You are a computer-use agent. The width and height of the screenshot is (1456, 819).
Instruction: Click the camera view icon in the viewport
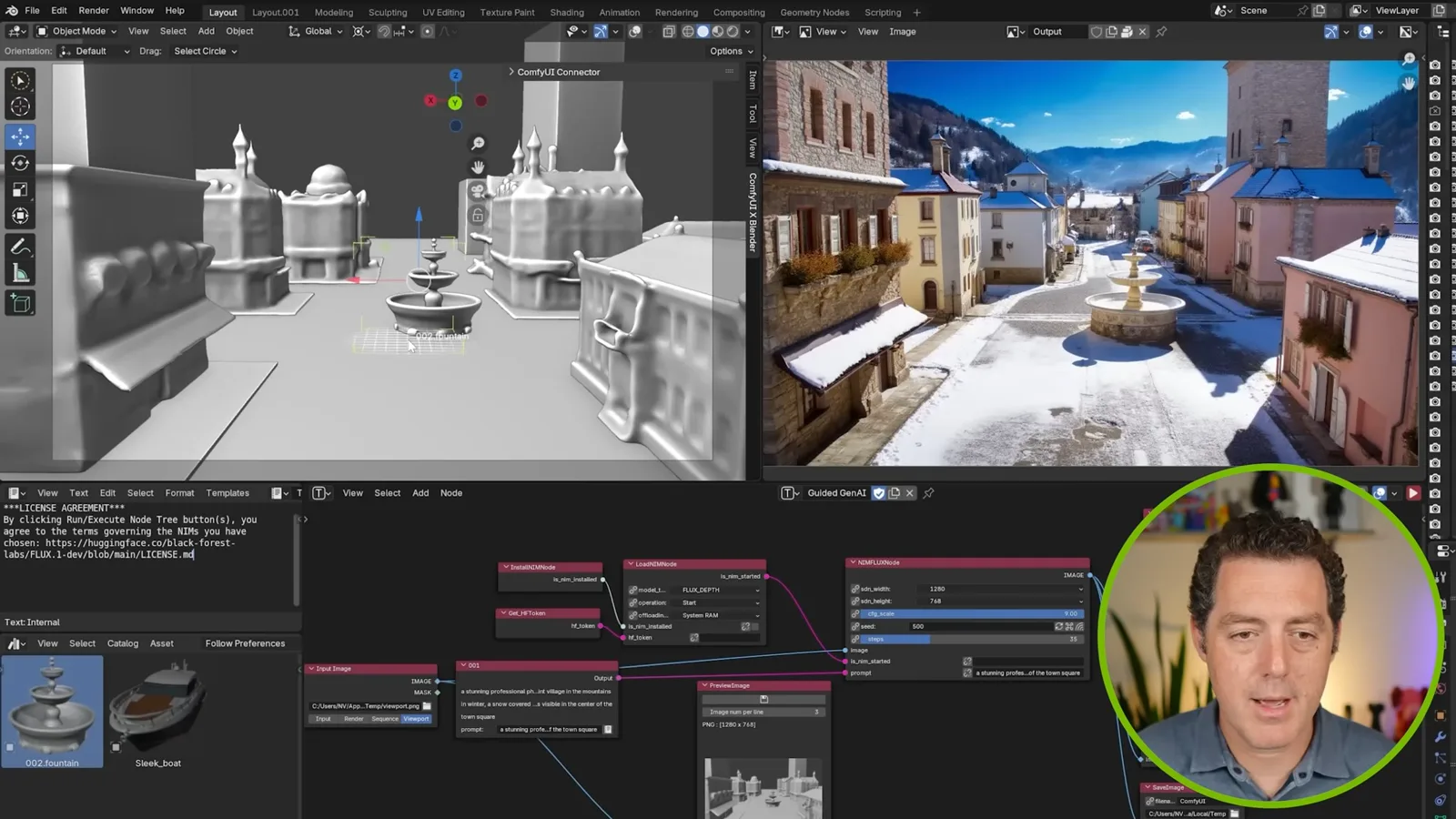(x=478, y=191)
